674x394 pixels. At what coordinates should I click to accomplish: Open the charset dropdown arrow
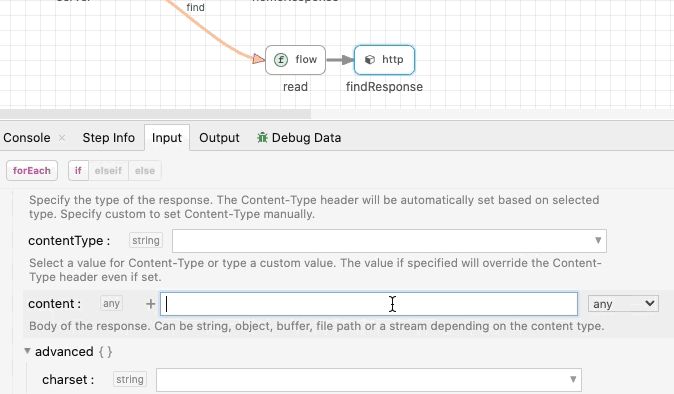573,379
